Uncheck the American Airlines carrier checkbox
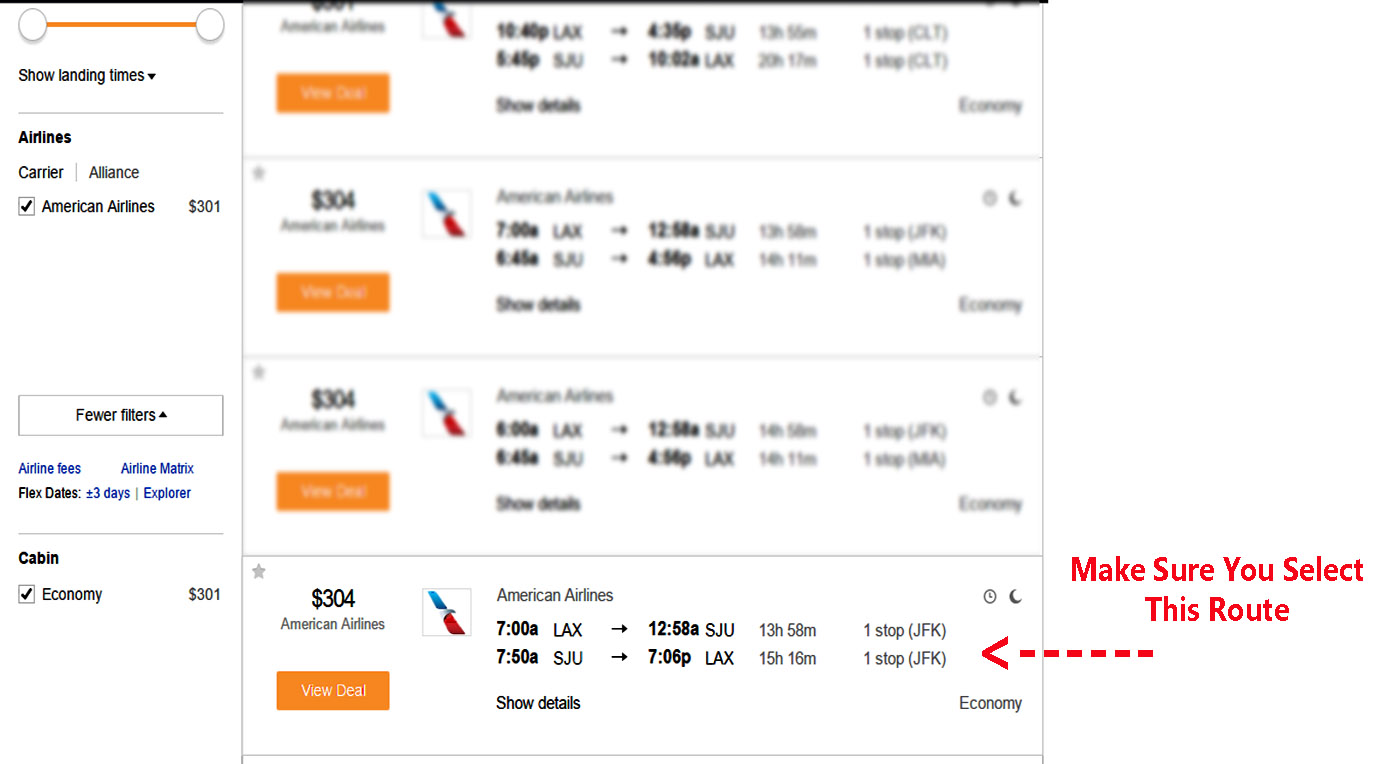Image resolution: width=1400 pixels, height=764 pixels. click(x=27, y=207)
